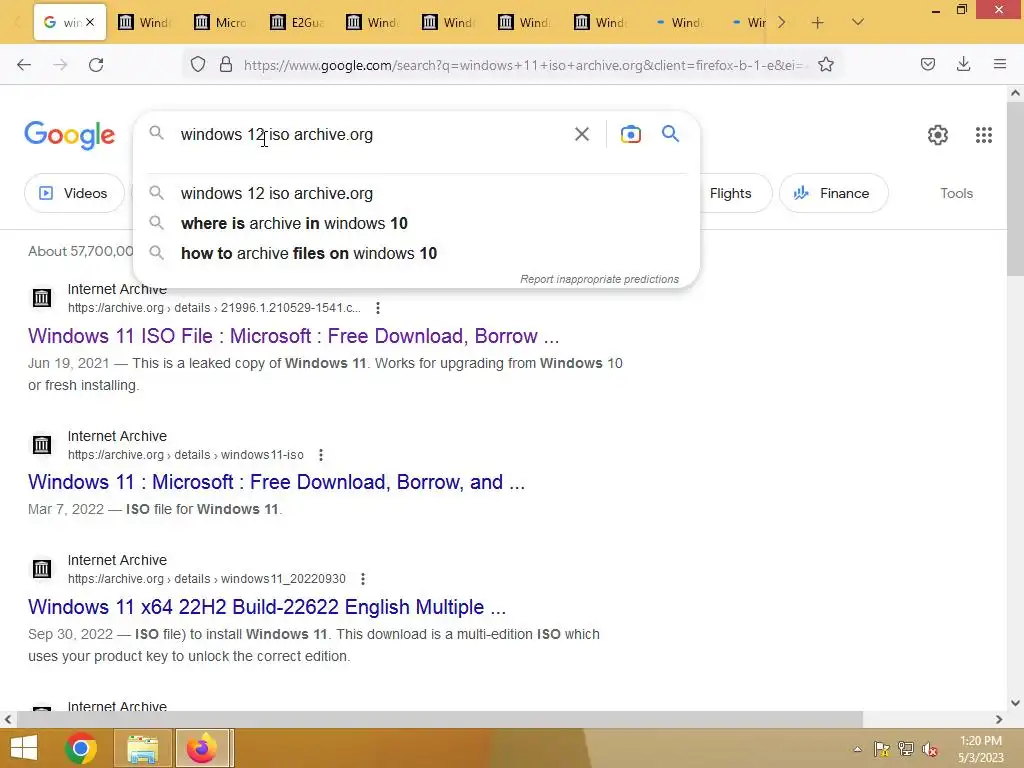Save page to Pocket
The width and height of the screenshot is (1024, 768).
coord(927,64)
